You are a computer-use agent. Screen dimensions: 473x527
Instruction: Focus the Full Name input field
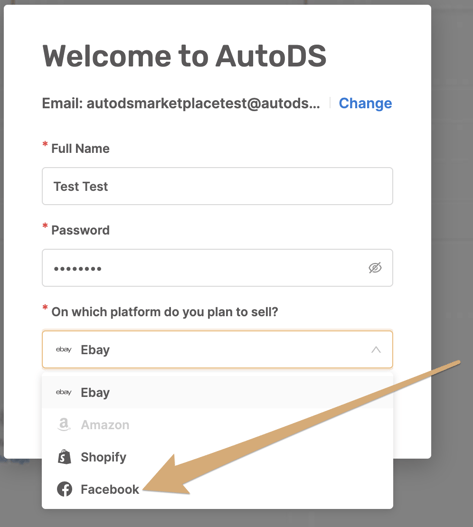click(x=218, y=186)
